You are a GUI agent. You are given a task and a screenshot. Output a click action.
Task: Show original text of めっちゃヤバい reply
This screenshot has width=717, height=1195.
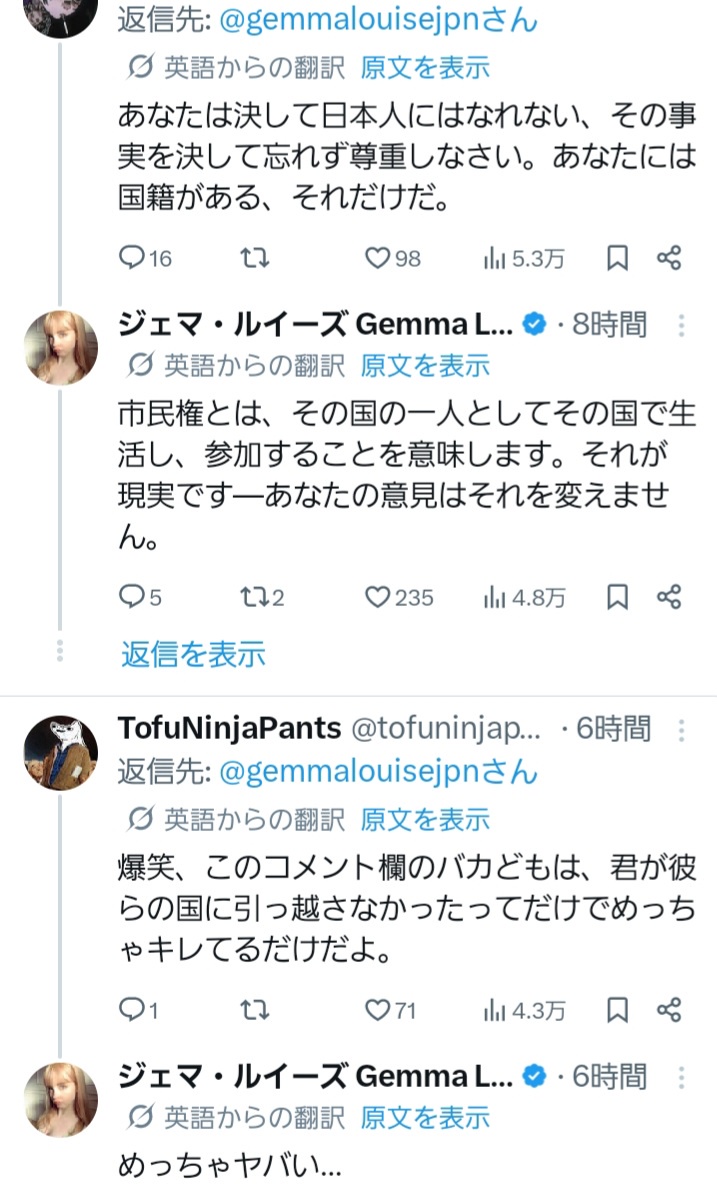425,1116
